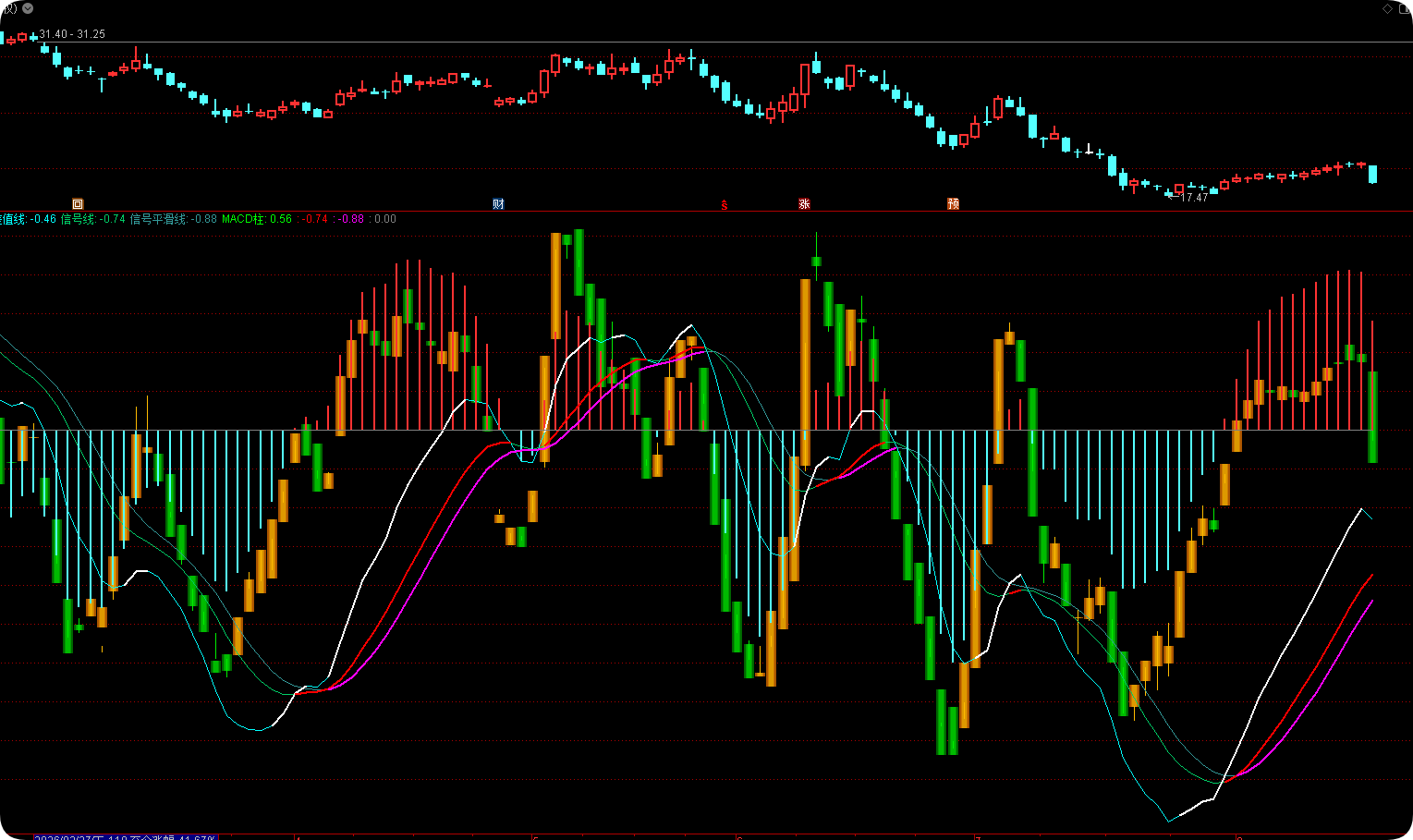
Task: Click the 17.47 low price label
Action: pyautogui.click(x=1195, y=198)
